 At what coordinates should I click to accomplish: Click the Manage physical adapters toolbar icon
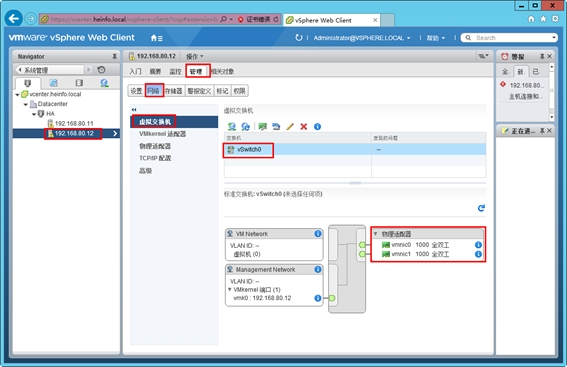point(263,127)
